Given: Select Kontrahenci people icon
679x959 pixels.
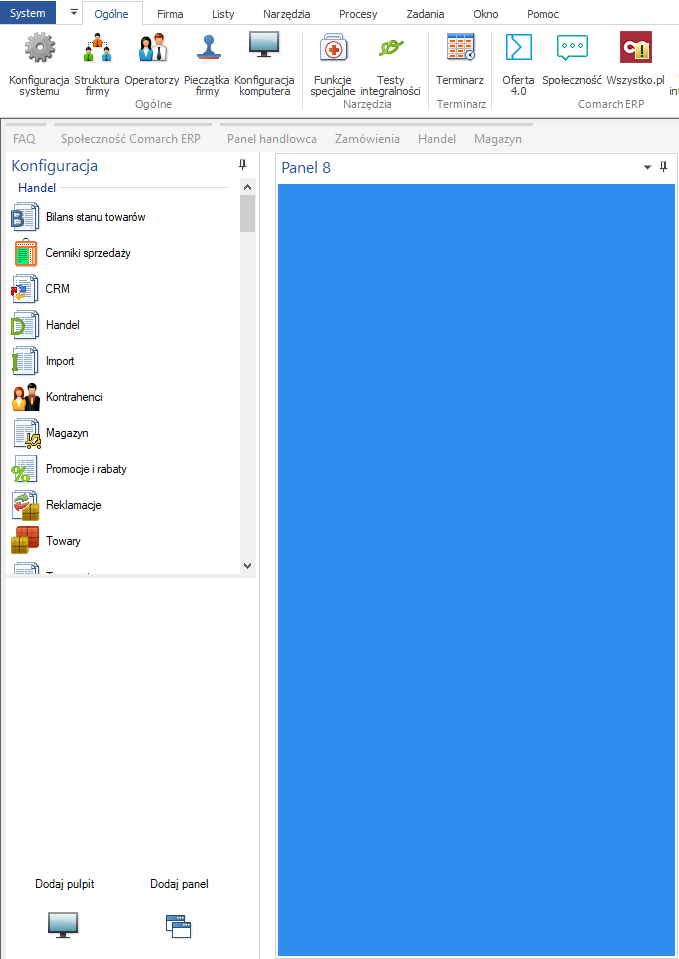Looking at the screenshot, I should click(x=26, y=397).
